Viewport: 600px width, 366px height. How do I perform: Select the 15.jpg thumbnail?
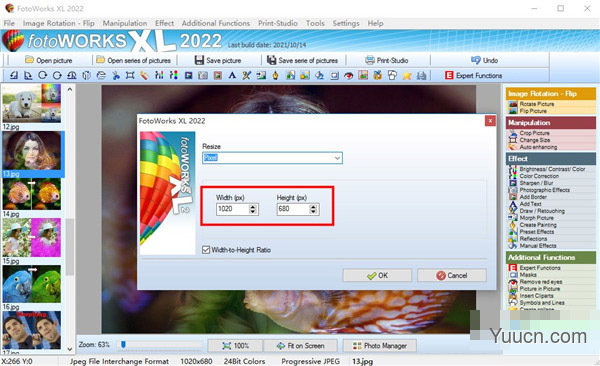[x=32, y=237]
